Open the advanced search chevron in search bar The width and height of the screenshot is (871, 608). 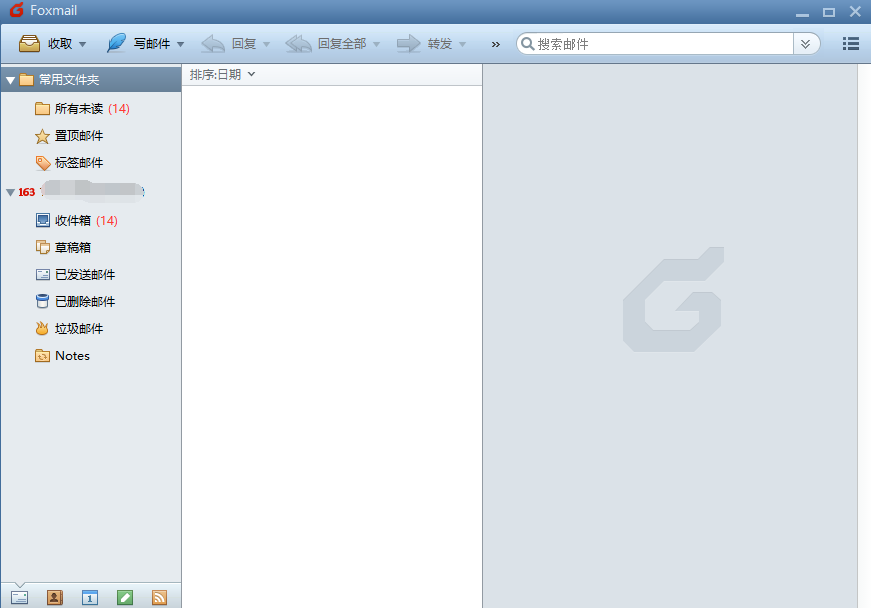coord(806,43)
